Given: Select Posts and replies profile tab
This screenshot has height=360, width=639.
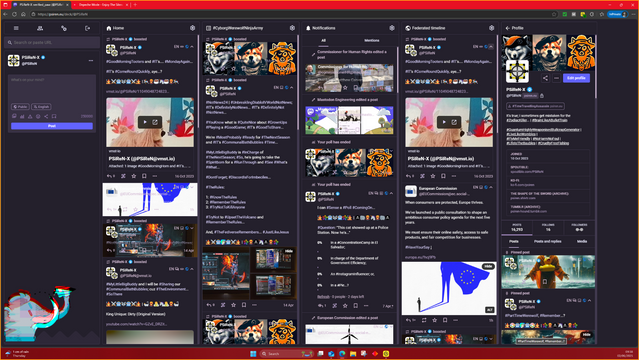Looking at the screenshot, I should 547,241.
